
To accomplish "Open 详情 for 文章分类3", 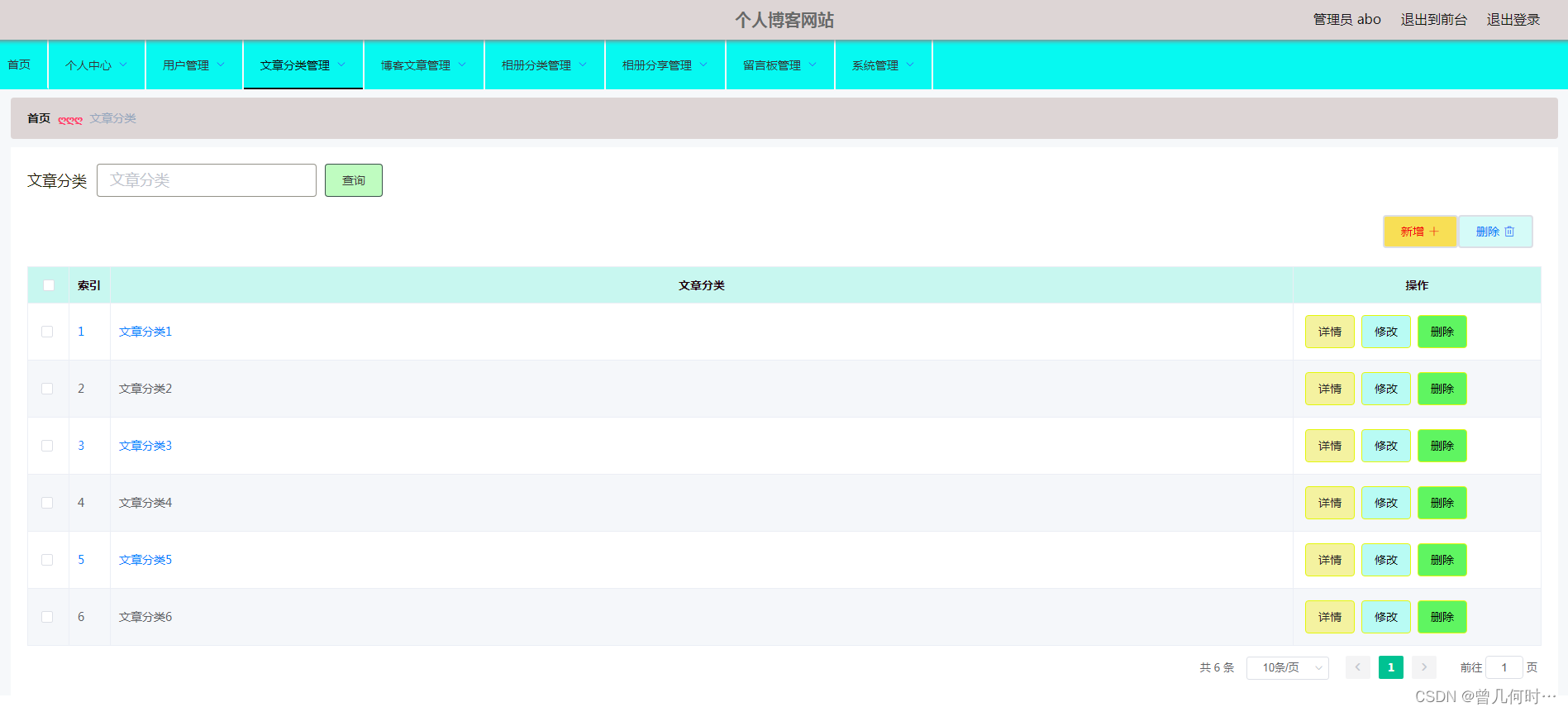I will click(1330, 446).
